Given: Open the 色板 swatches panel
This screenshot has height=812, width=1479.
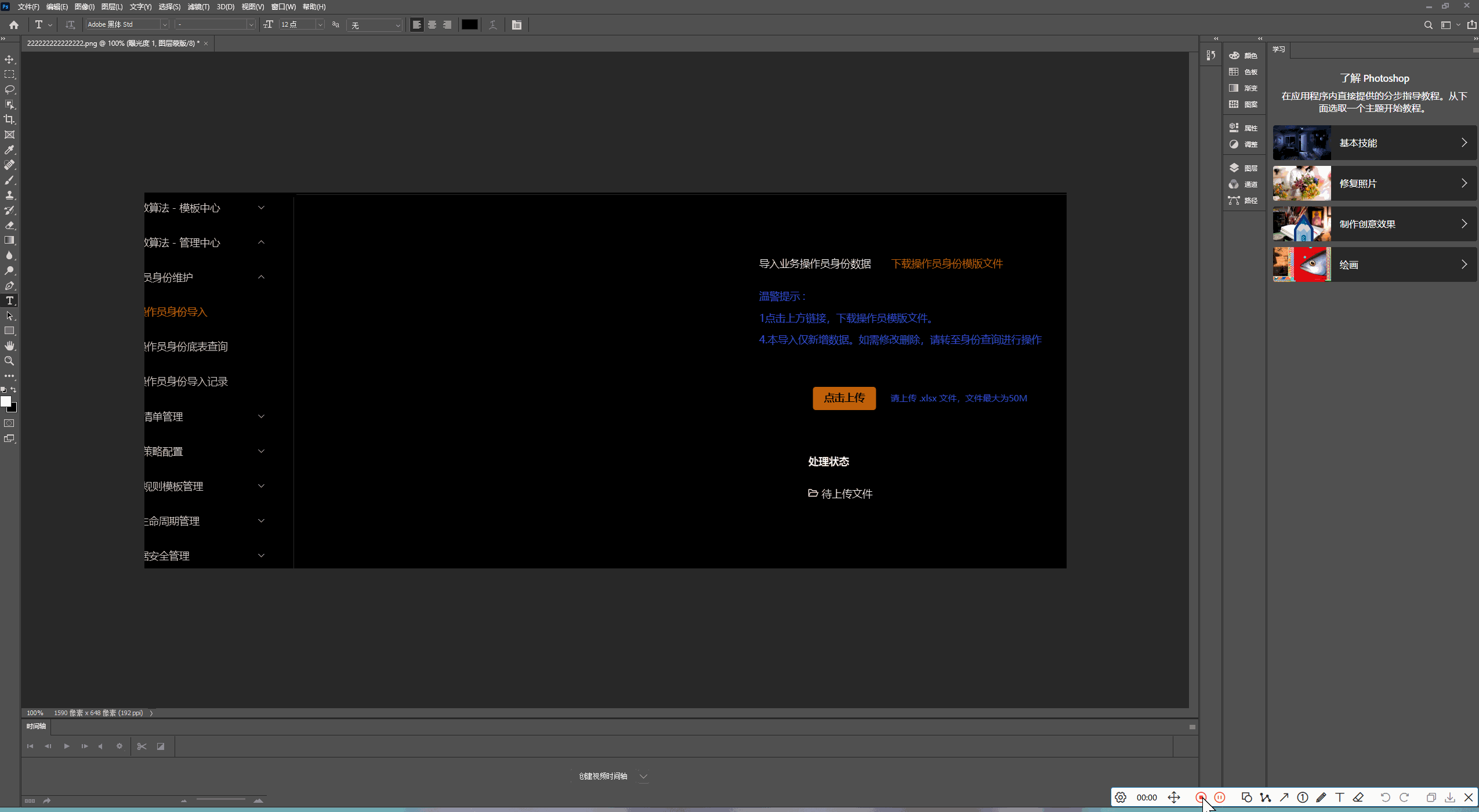Looking at the screenshot, I should (x=1245, y=72).
